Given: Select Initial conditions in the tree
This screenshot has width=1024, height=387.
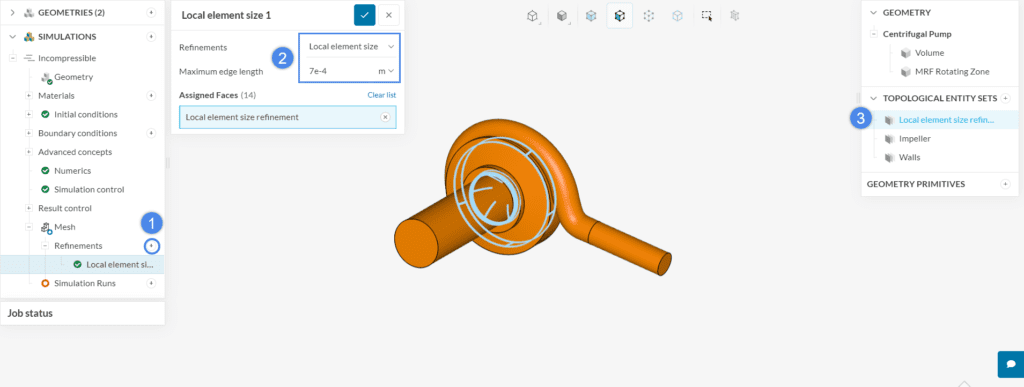Looking at the screenshot, I should pyautogui.click(x=86, y=114).
